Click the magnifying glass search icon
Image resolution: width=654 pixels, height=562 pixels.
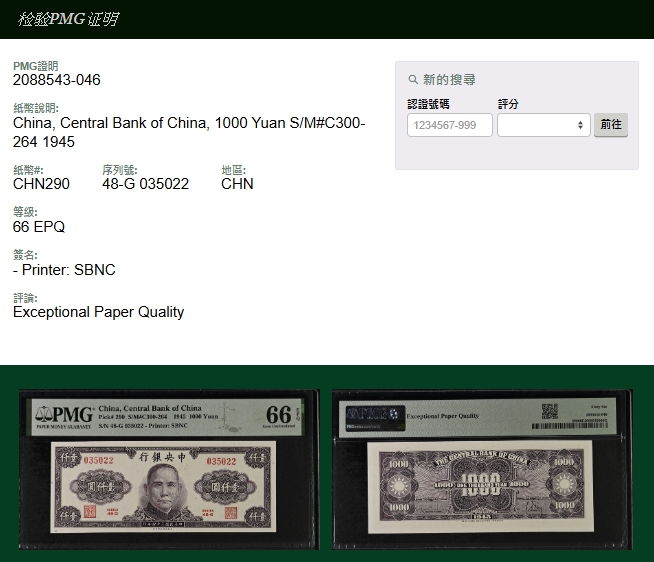pyautogui.click(x=413, y=80)
